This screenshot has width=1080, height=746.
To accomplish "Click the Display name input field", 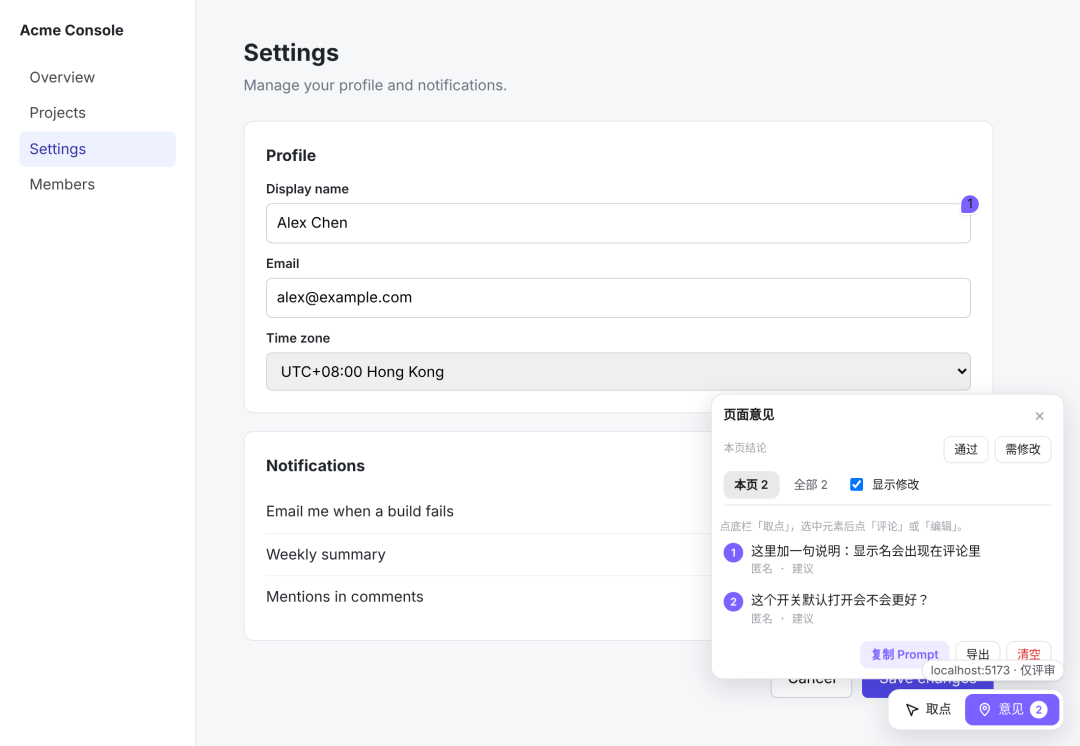I will point(618,223).
